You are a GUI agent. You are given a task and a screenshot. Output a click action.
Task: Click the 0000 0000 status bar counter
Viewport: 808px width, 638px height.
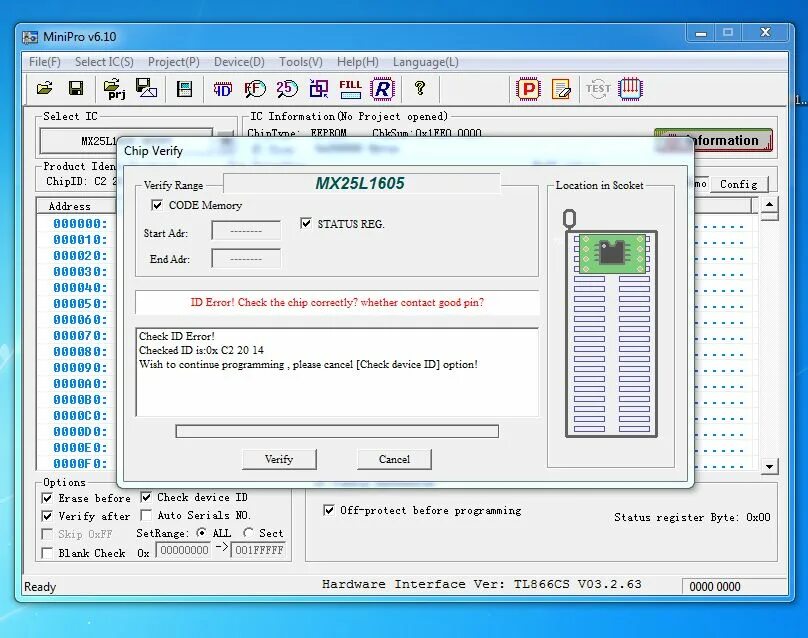point(714,586)
